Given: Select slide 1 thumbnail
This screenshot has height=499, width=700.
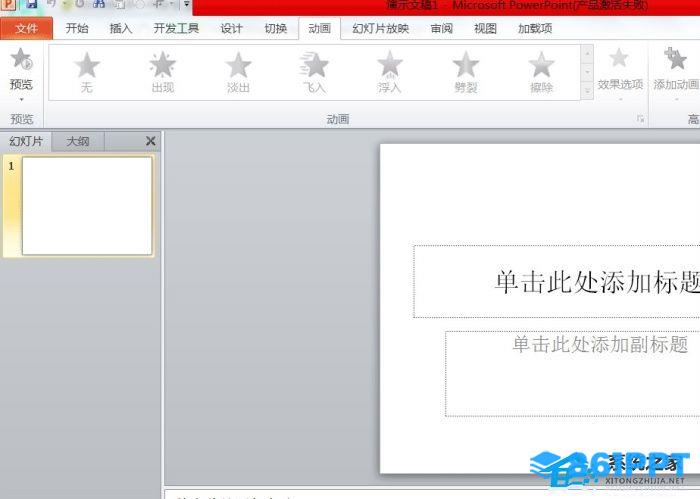Looking at the screenshot, I should [x=87, y=206].
